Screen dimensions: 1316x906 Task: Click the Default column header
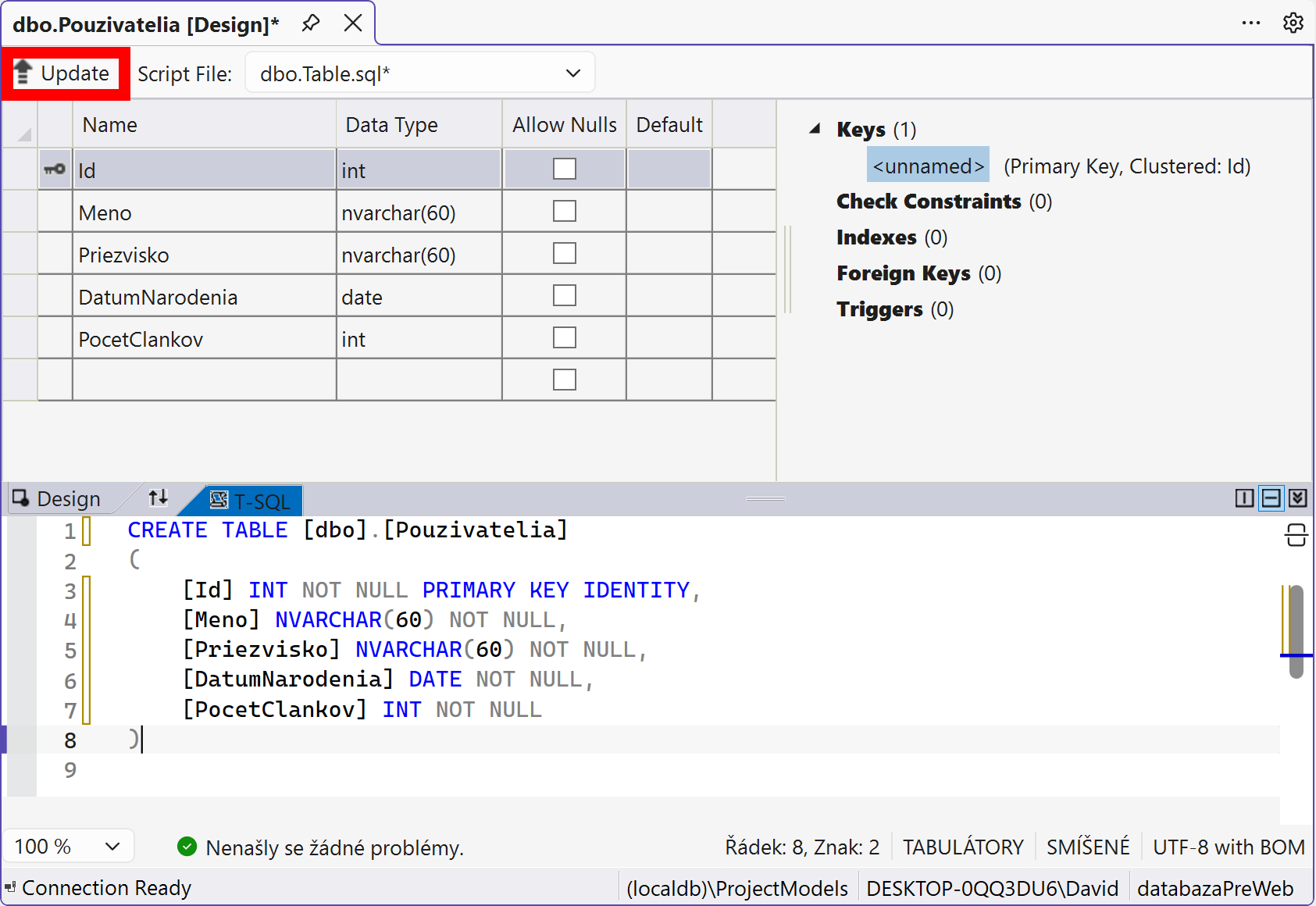point(669,124)
